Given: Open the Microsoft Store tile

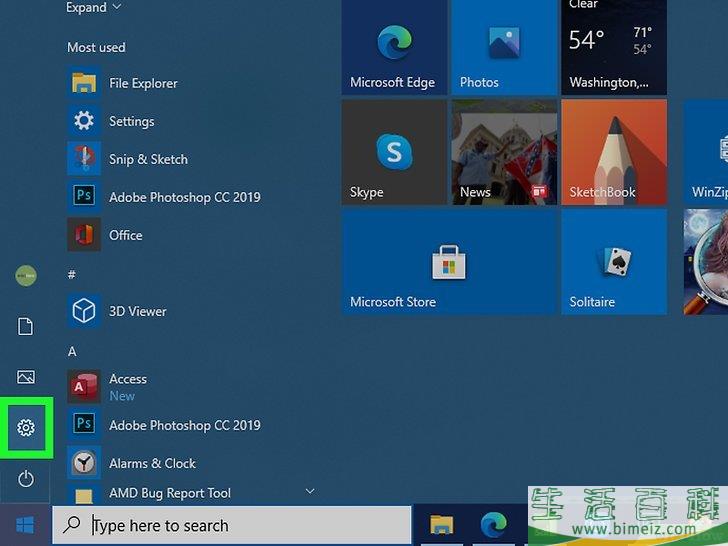Looking at the screenshot, I should click(448, 262).
